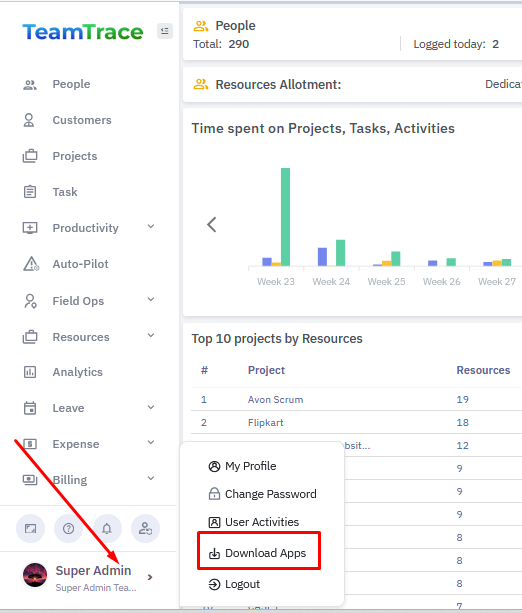This screenshot has height=613, width=522.
Task: Select Download Apps from profile menu
Action: [x=257, y=553]
